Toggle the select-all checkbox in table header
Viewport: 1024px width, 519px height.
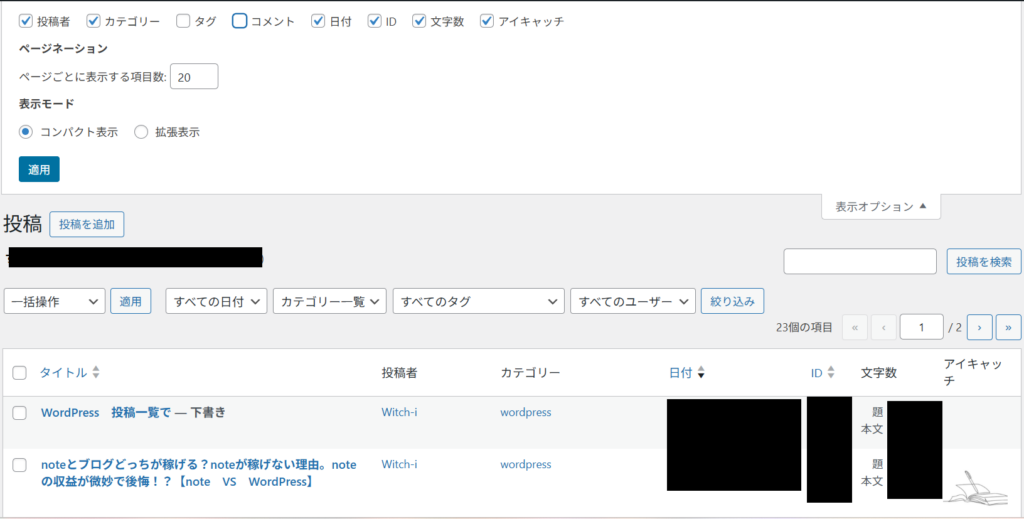pos(20,373)
